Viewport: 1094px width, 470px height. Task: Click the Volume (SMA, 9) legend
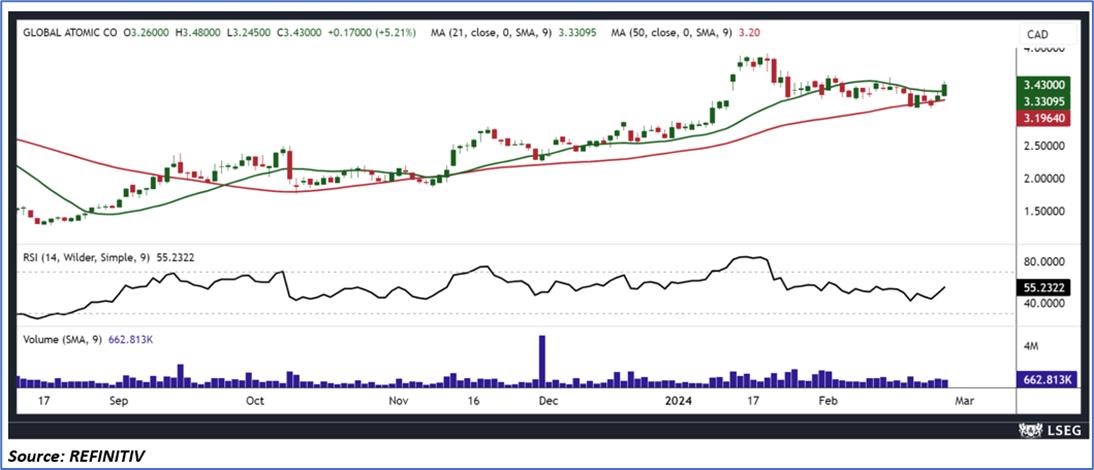click(x=62, y=340)
